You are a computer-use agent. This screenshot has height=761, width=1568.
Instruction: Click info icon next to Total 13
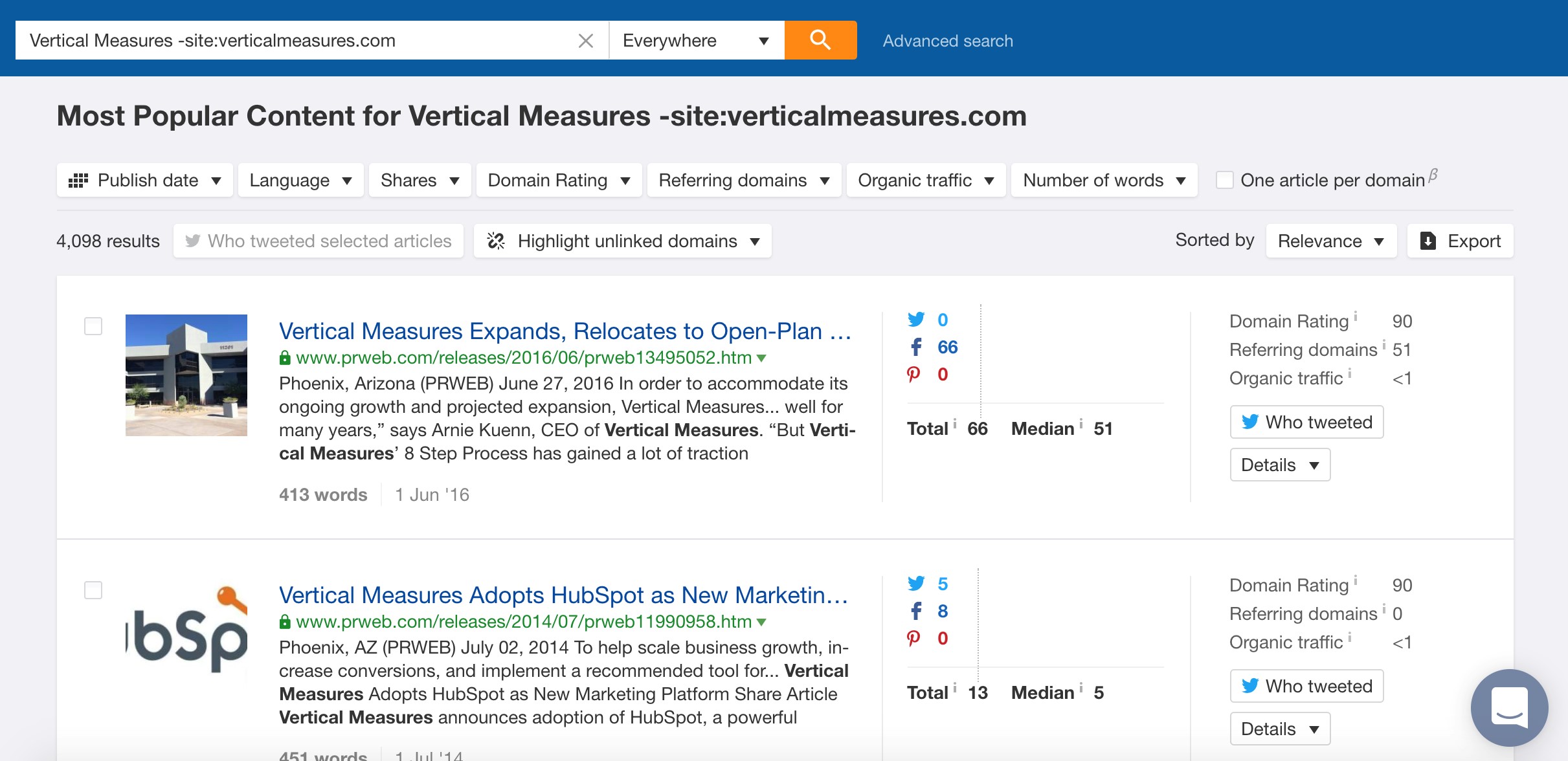pyautogui.click(x=955, y=687)
